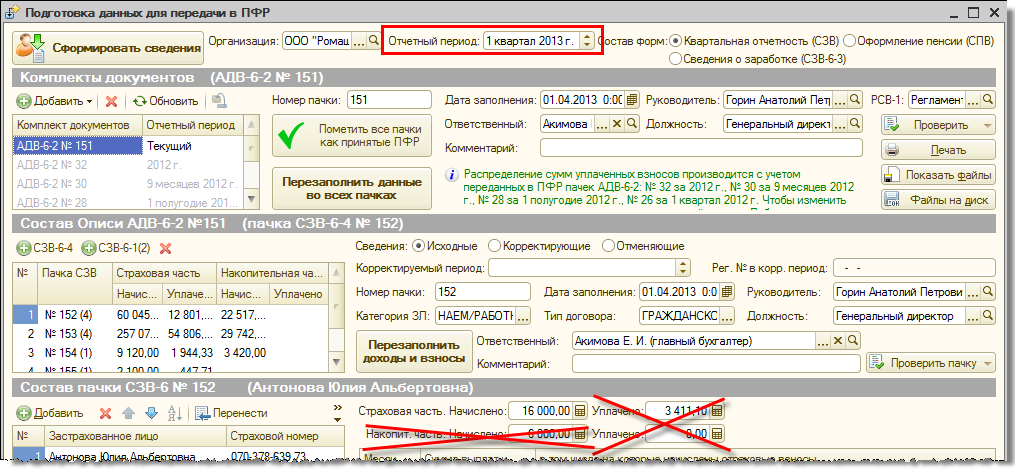Delete insured person in Состав пачки toolbar
The height and width of the screenshot is (470, 1015).
(104, 413)
